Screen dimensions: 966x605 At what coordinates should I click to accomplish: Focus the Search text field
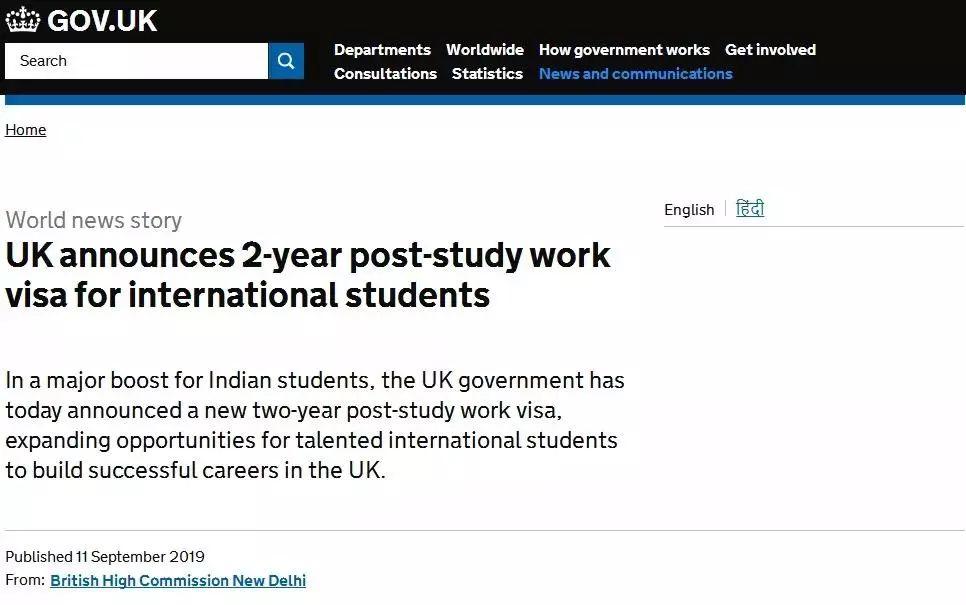(136, 61)
